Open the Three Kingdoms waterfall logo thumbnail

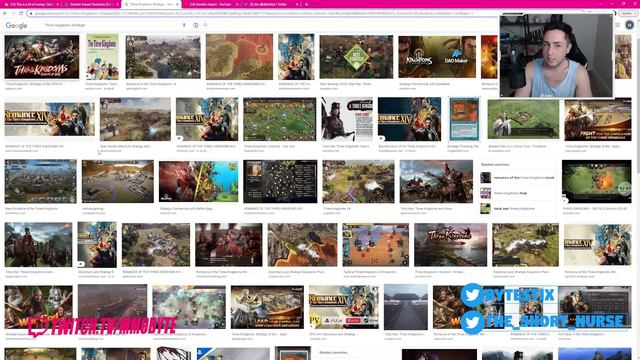(x=450, y=244)
